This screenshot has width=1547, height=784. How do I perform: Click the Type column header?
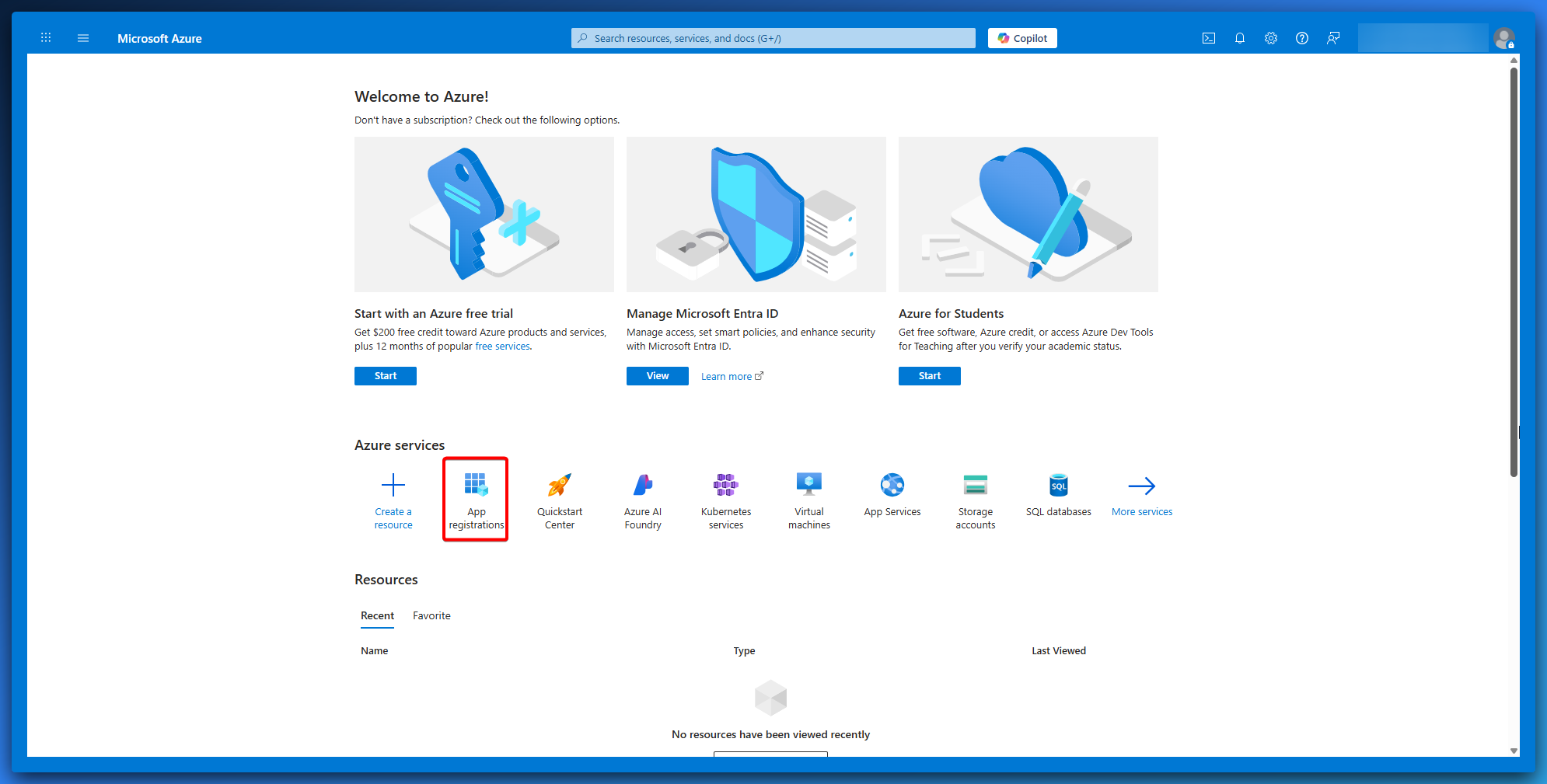(744, 651)
